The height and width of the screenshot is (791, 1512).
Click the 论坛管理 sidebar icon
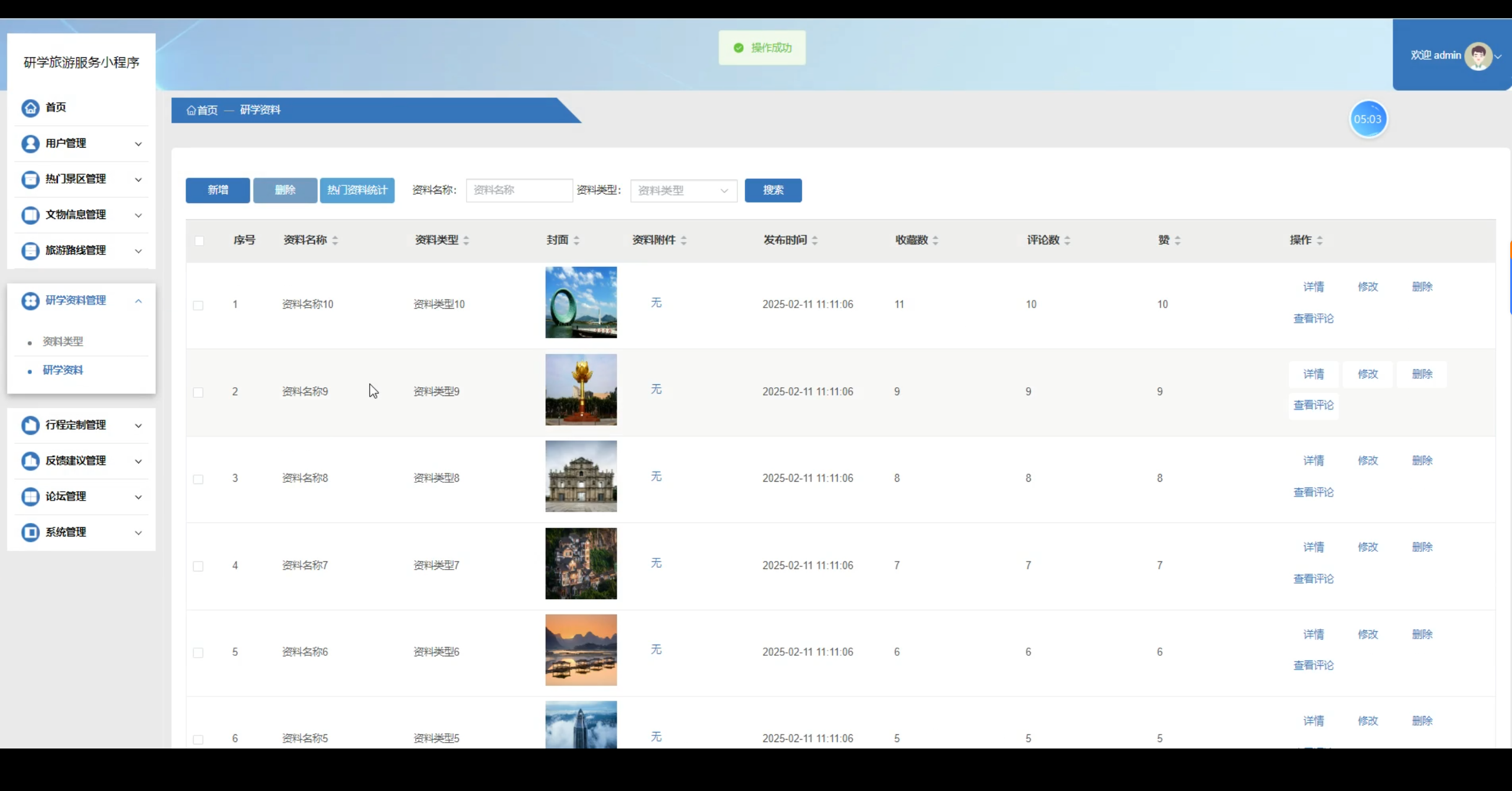point(30,496)
